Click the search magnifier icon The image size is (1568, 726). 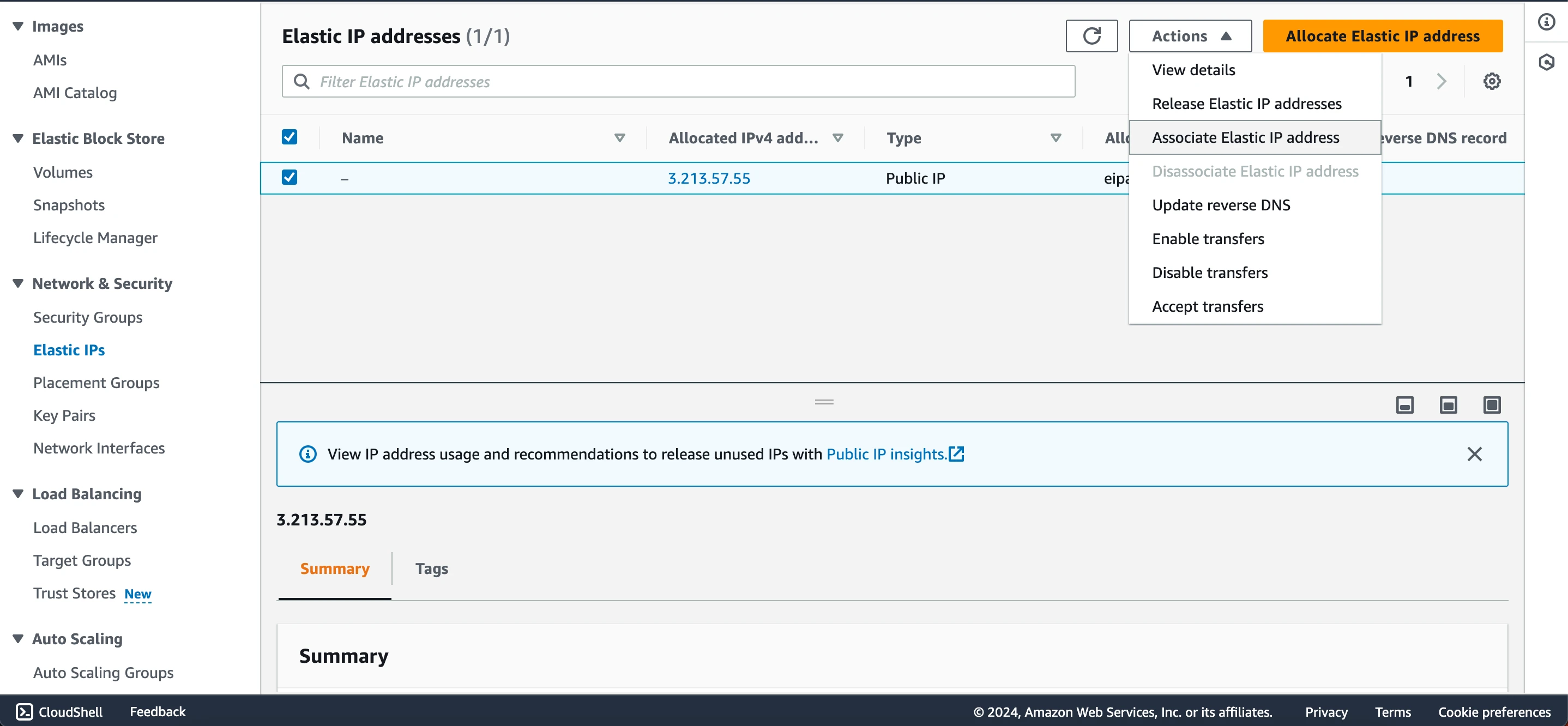click(x=301, y=81)
